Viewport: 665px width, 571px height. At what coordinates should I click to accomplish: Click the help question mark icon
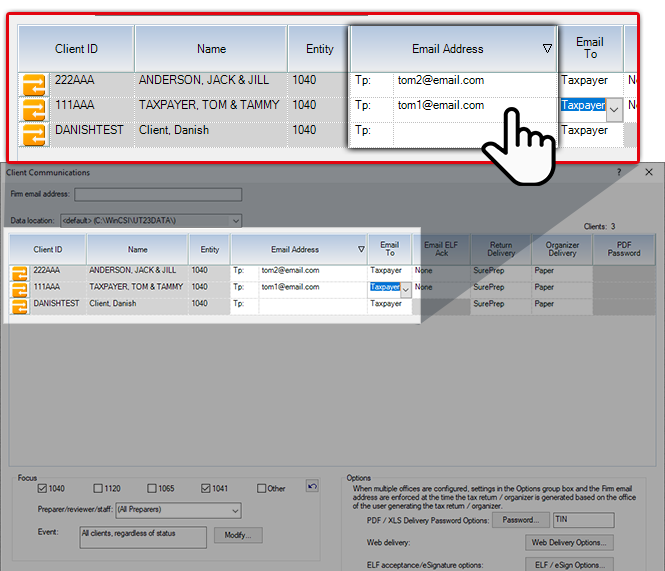(x=617, y=172)
